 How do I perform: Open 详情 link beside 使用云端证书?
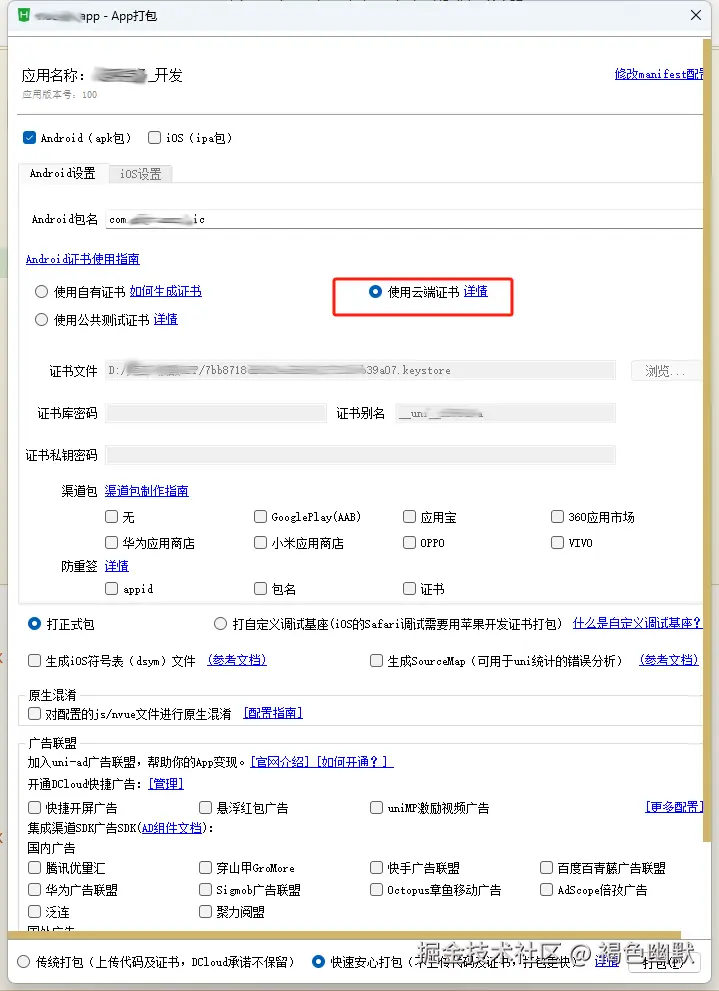[476, 291]
